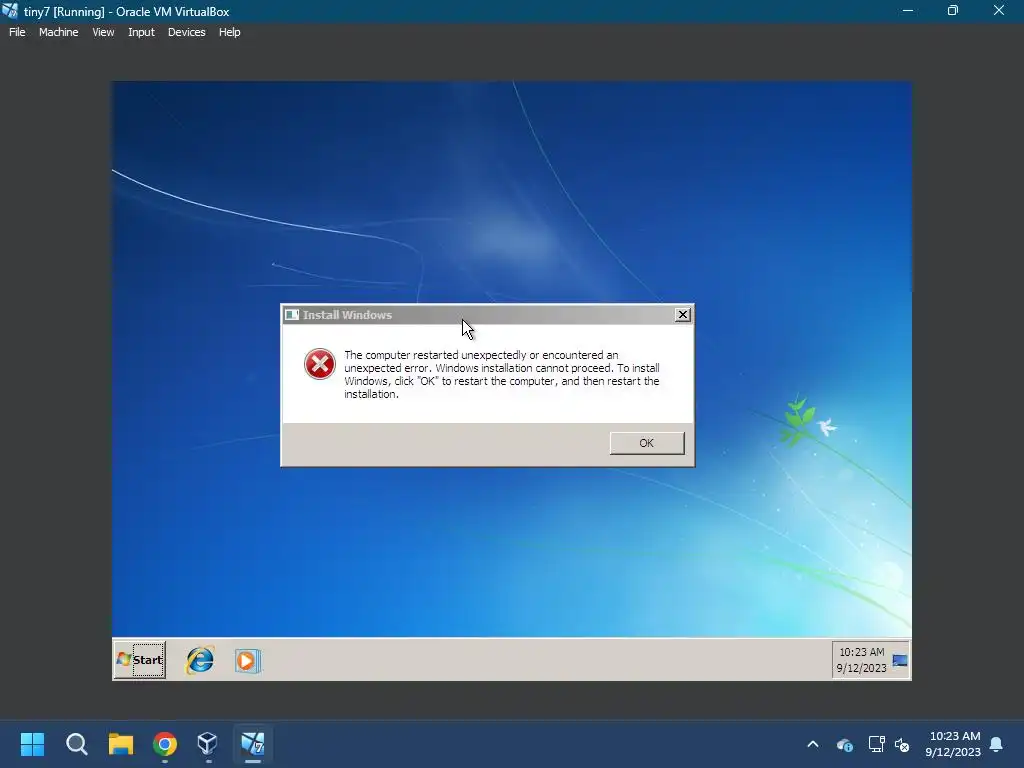Open the host clock and calendar
The height and width of the screenshot is (768, 1024).
(x=953, y=744)
